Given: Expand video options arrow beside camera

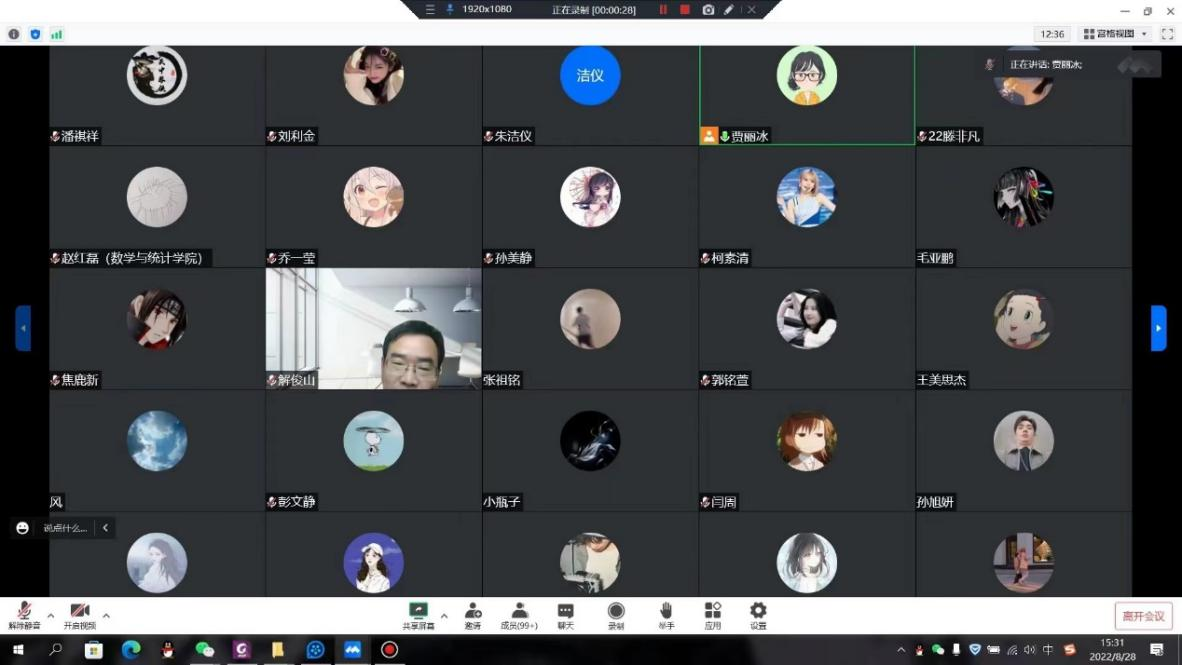Looking at the screenshot, I should click(106, 615).
